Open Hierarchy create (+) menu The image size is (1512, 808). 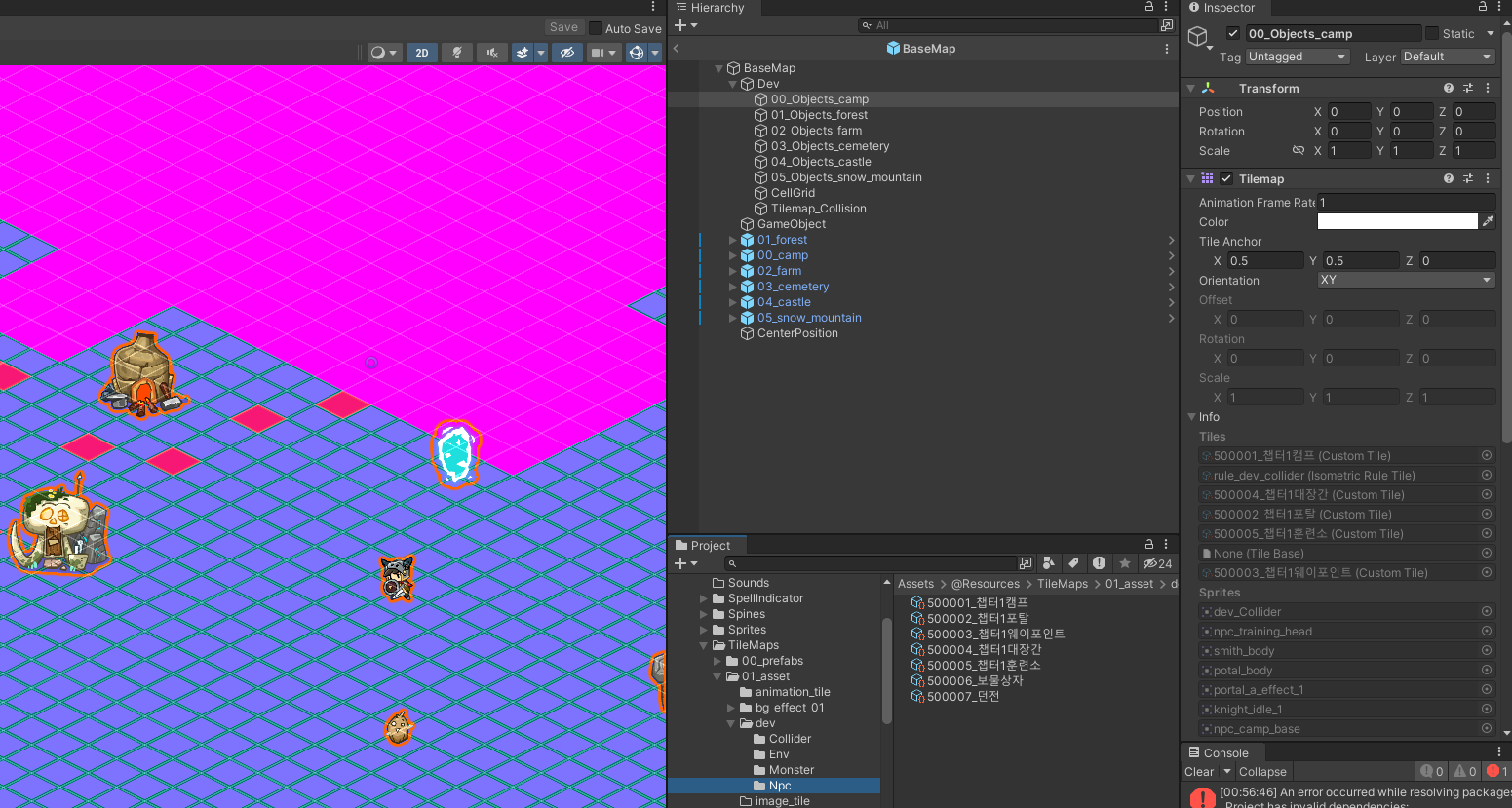pyautogui.click(x=685, y=25)
